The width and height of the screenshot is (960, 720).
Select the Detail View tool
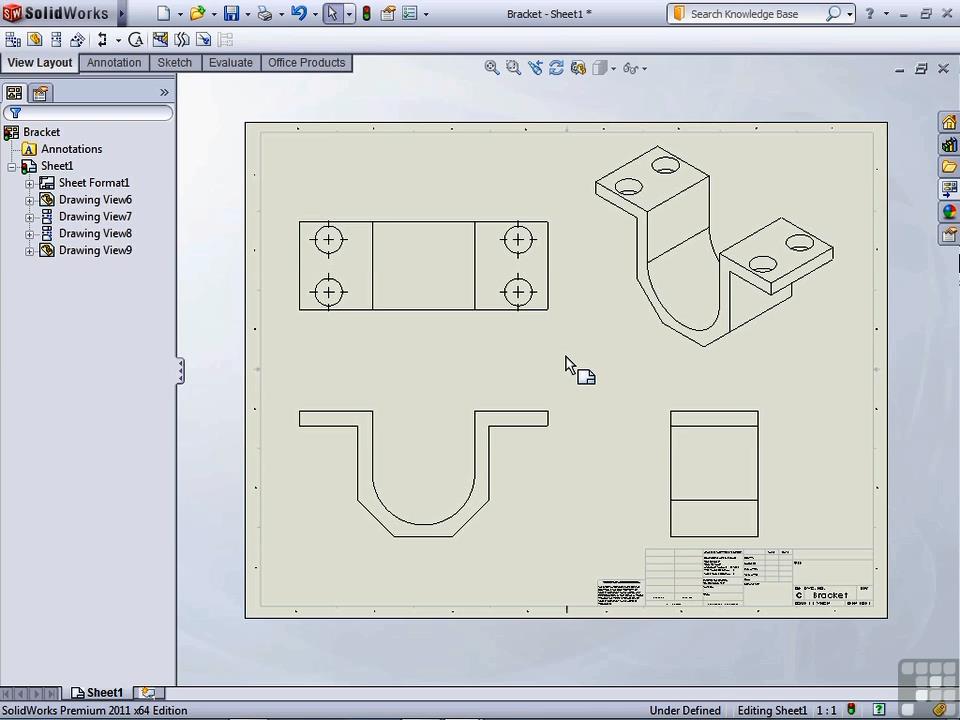coord(136,40)
